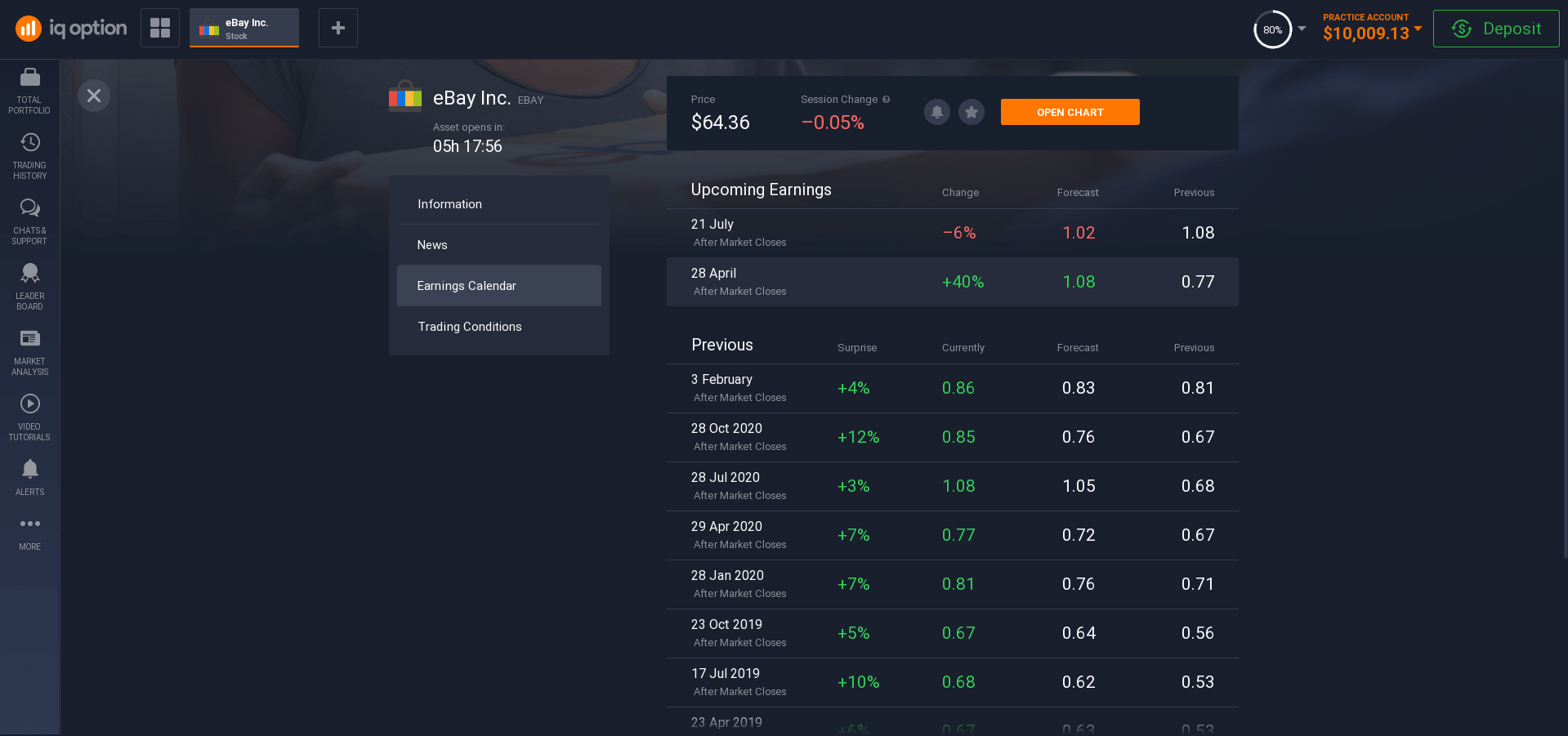
Task: Switch to the Trading Conditions section
Action: pyautogui.click(x=469, y=327)
